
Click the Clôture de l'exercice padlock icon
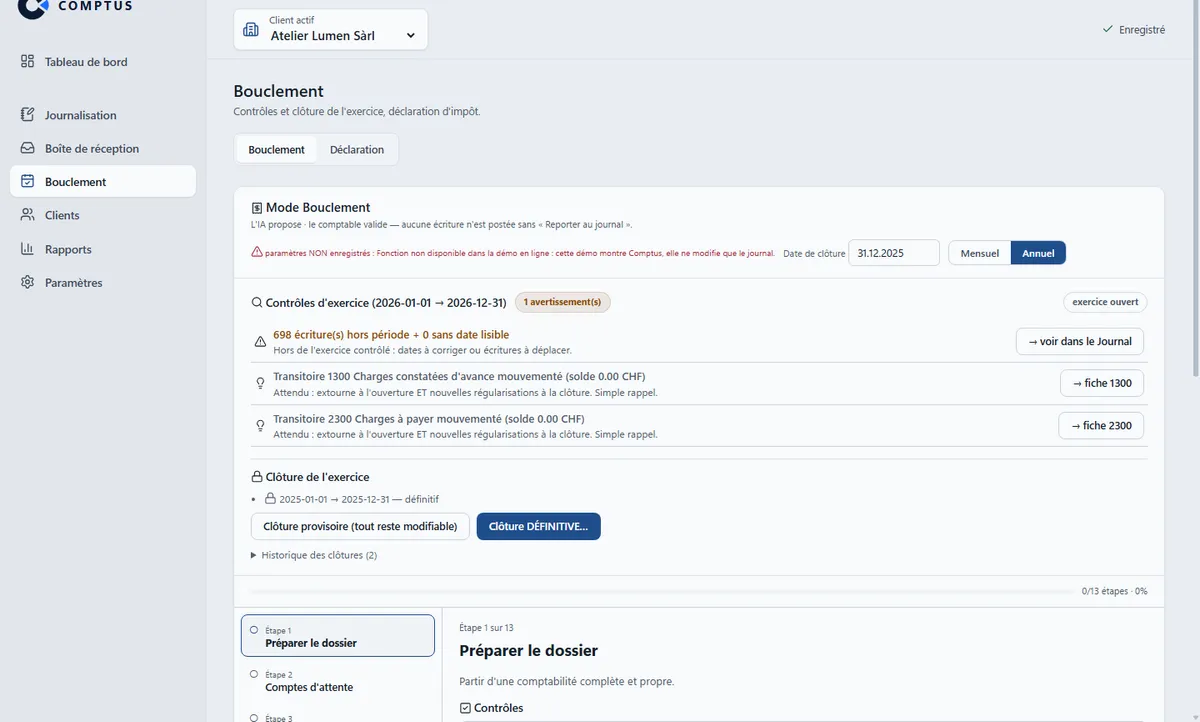pyautogui.click(x=257, y=477)
